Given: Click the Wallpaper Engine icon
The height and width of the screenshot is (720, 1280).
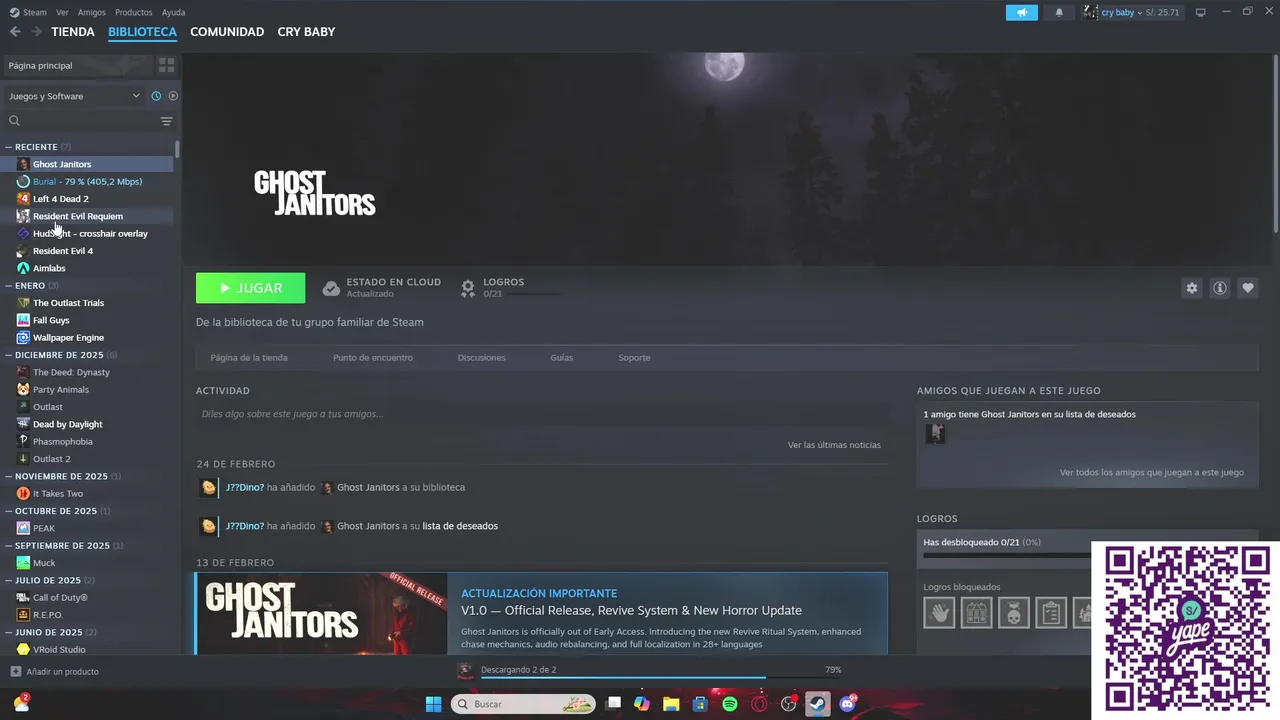Looking at the screenshot, I should 23,338.
